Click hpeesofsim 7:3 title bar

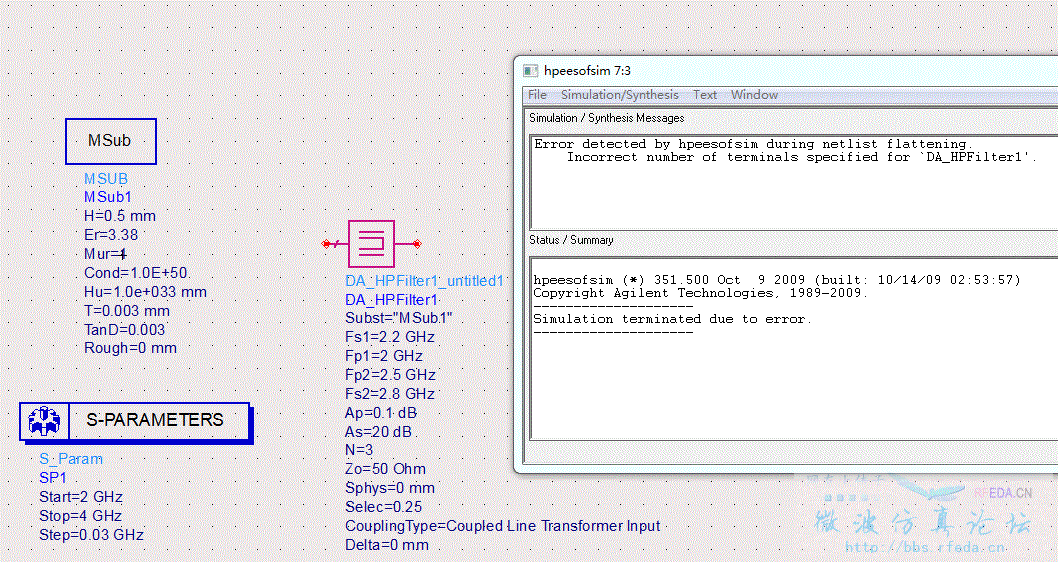tap(786, 71)
